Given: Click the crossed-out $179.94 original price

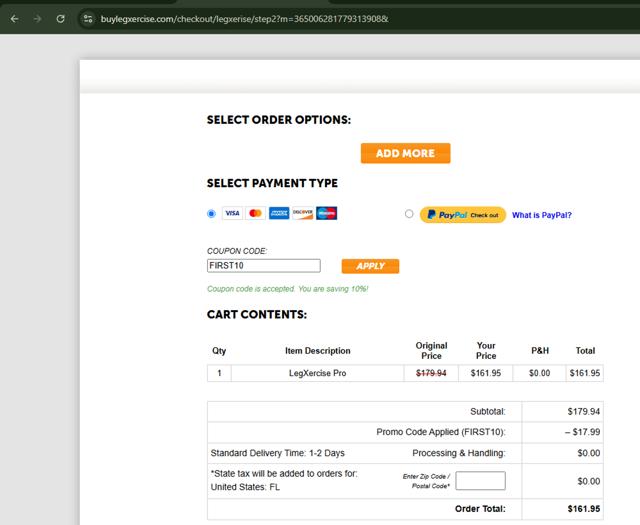Looking at the screenshot, I should click(431, 373).
